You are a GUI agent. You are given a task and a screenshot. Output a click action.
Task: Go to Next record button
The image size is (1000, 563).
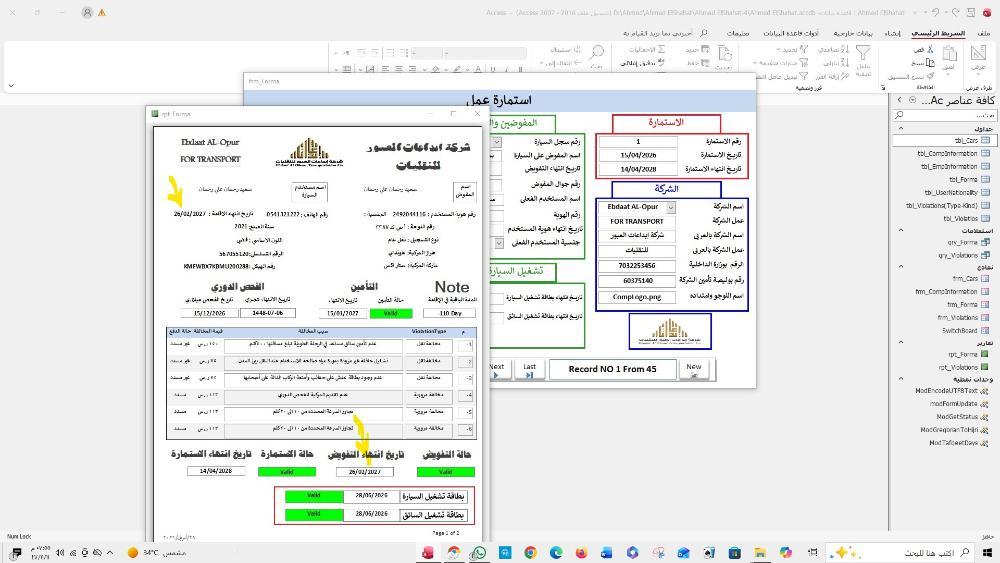click(496, 369)
